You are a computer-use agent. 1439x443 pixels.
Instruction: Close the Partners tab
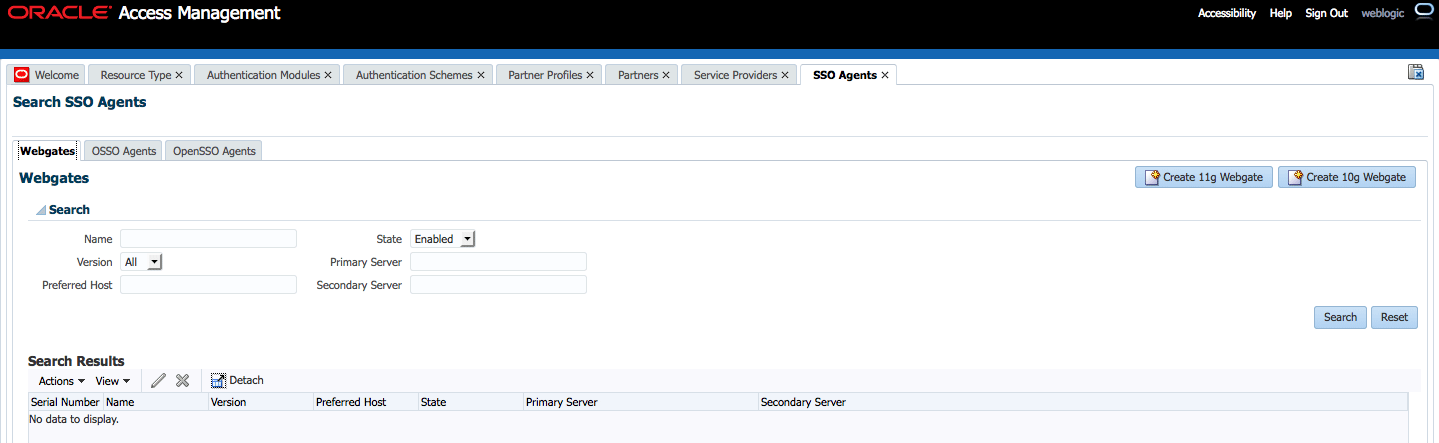[x=667, y=75]
